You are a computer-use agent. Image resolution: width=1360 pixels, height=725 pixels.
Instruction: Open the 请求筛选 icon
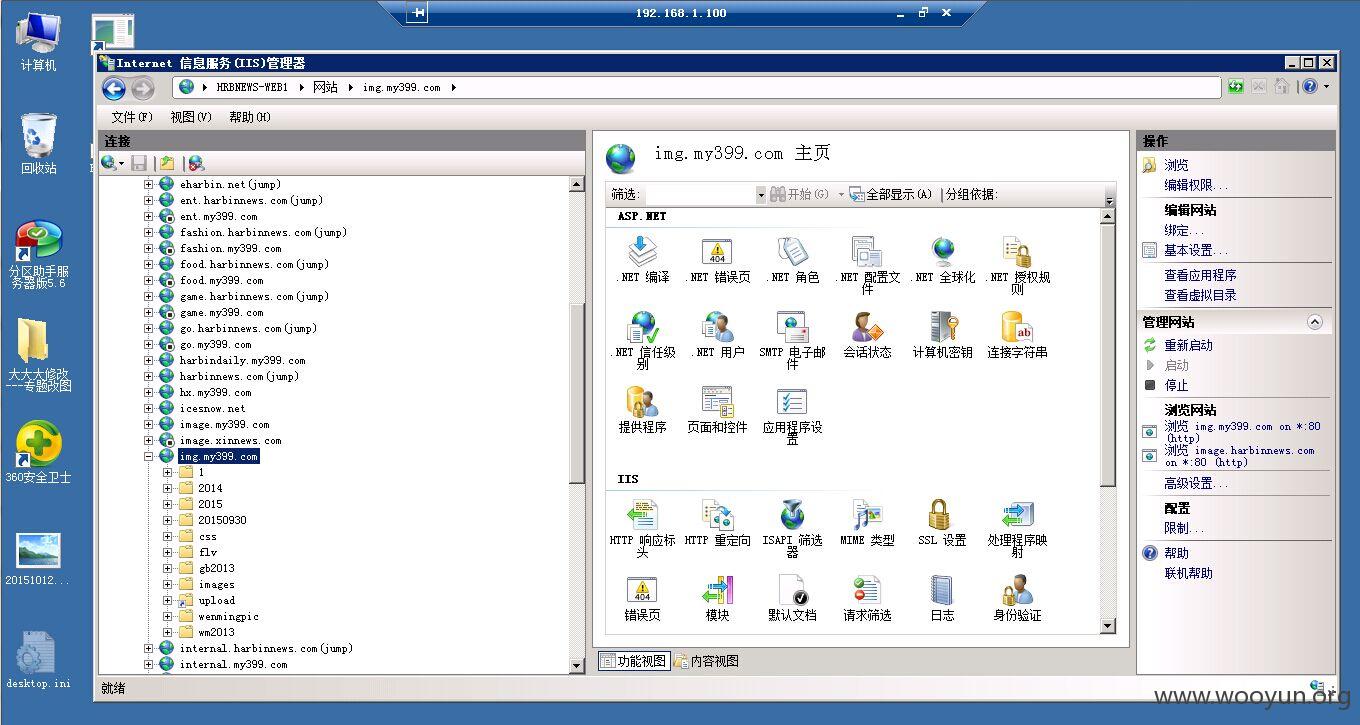[867, 598]
